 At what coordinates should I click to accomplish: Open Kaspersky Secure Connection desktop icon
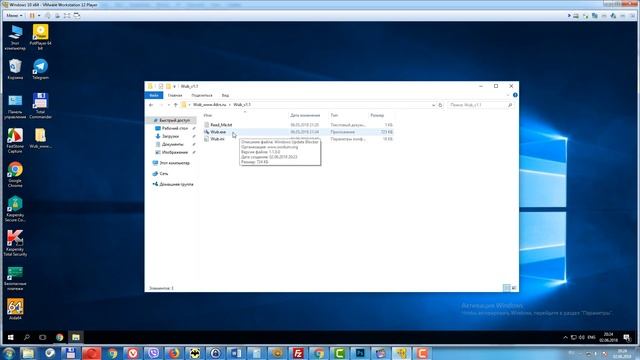point(15,209)
